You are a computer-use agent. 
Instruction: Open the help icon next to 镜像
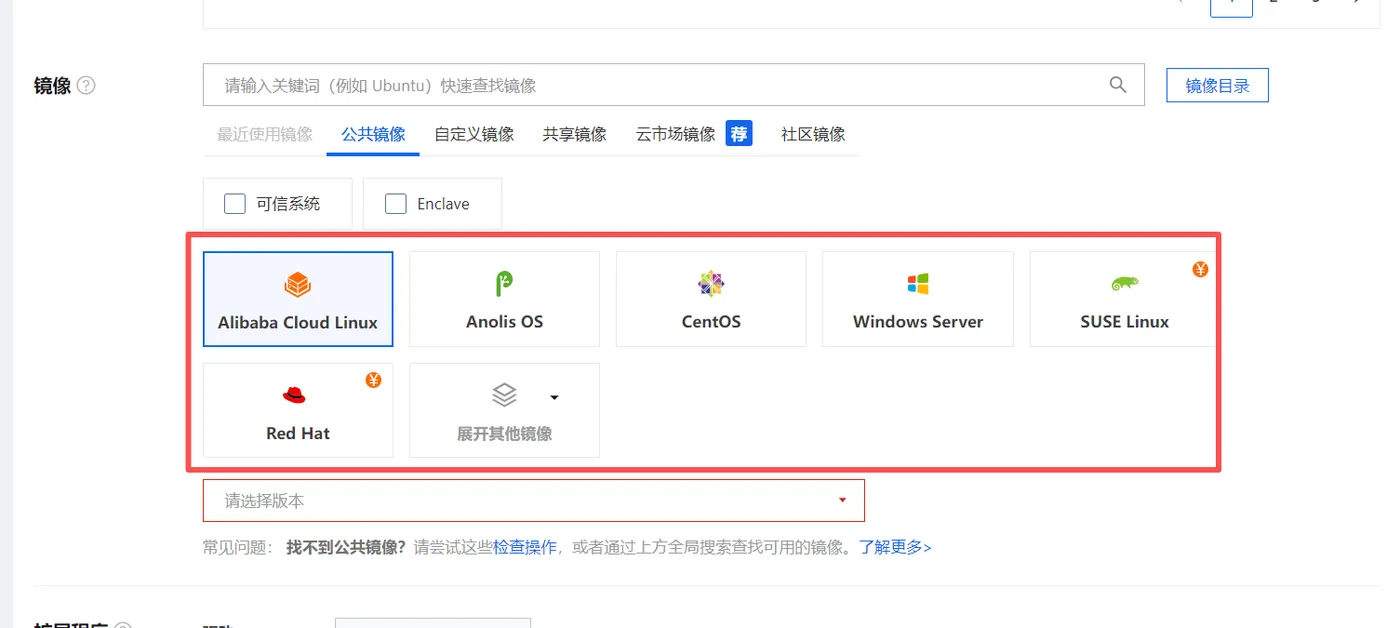pos(86,86)
